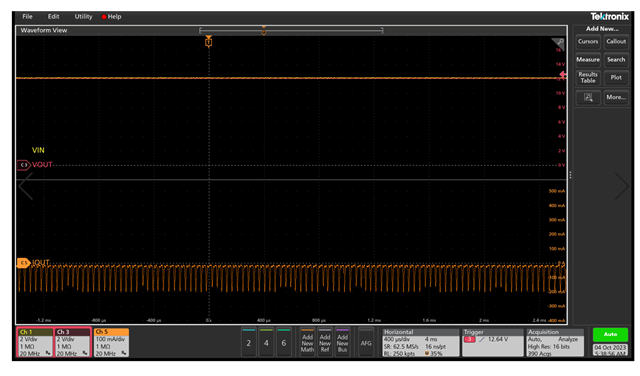
Task: Click the C5 IOUT channel handle
Action: [24, 263]
